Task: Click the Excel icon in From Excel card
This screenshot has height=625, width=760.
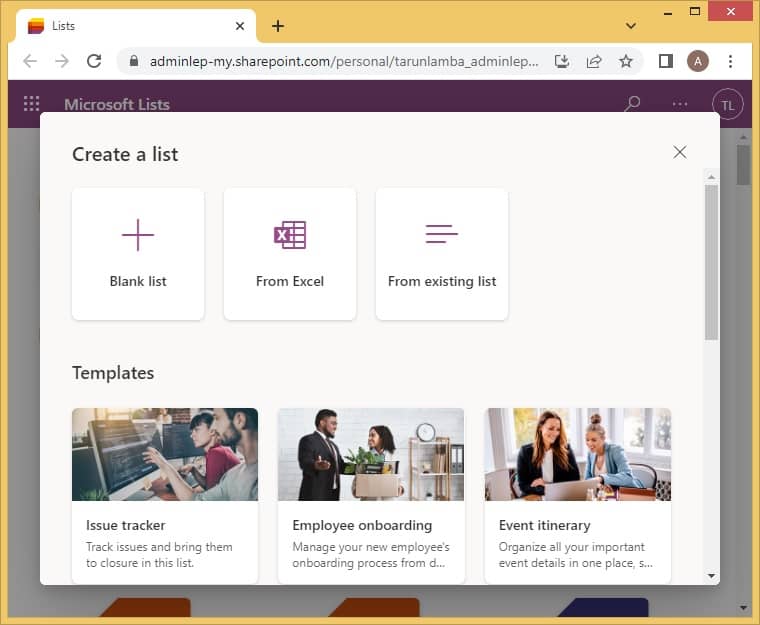Action: [290, 235]
